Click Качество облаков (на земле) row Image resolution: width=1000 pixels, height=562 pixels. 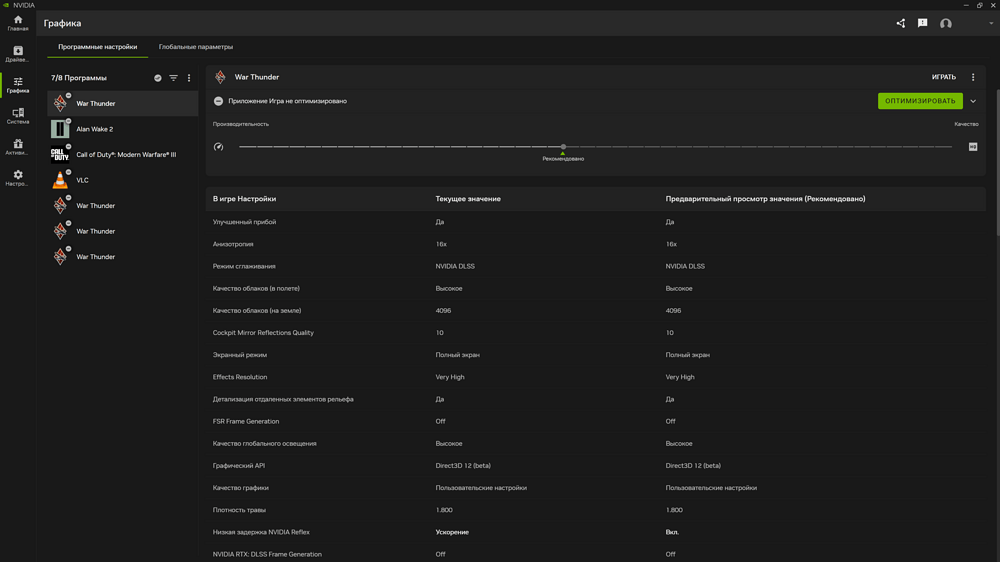click(x=596, y=311)
